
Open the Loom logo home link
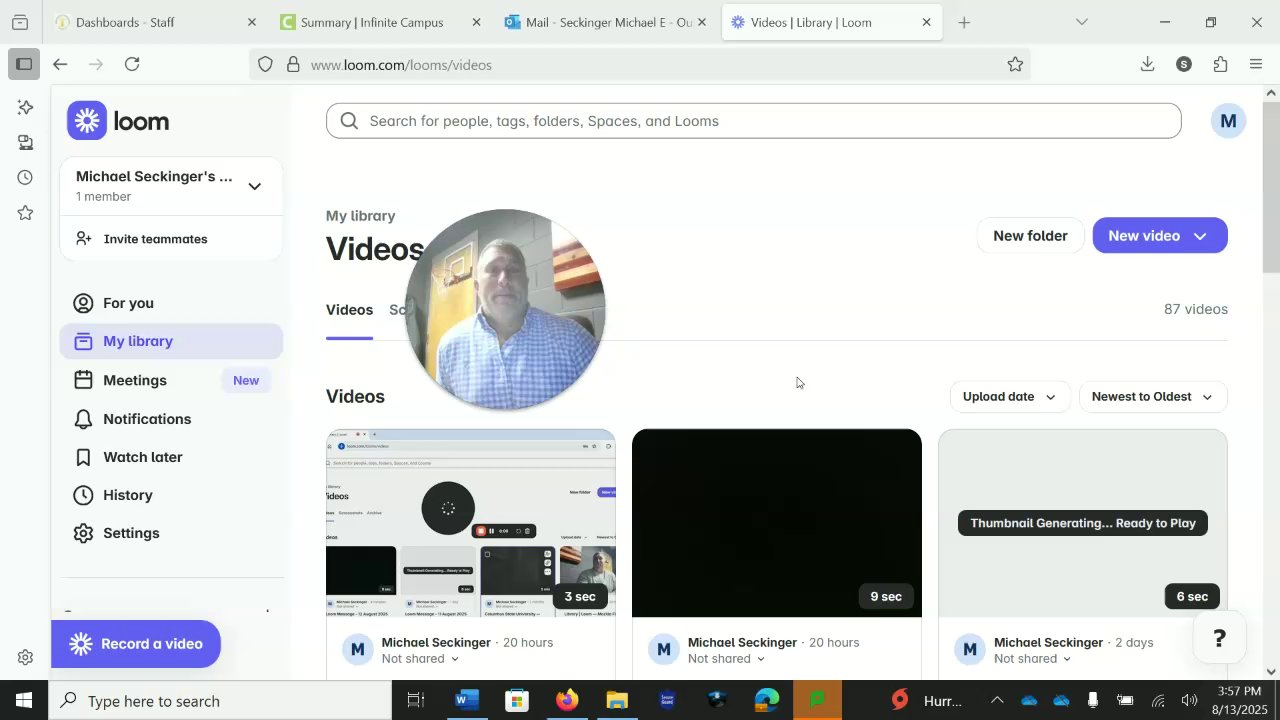(118, 121)
